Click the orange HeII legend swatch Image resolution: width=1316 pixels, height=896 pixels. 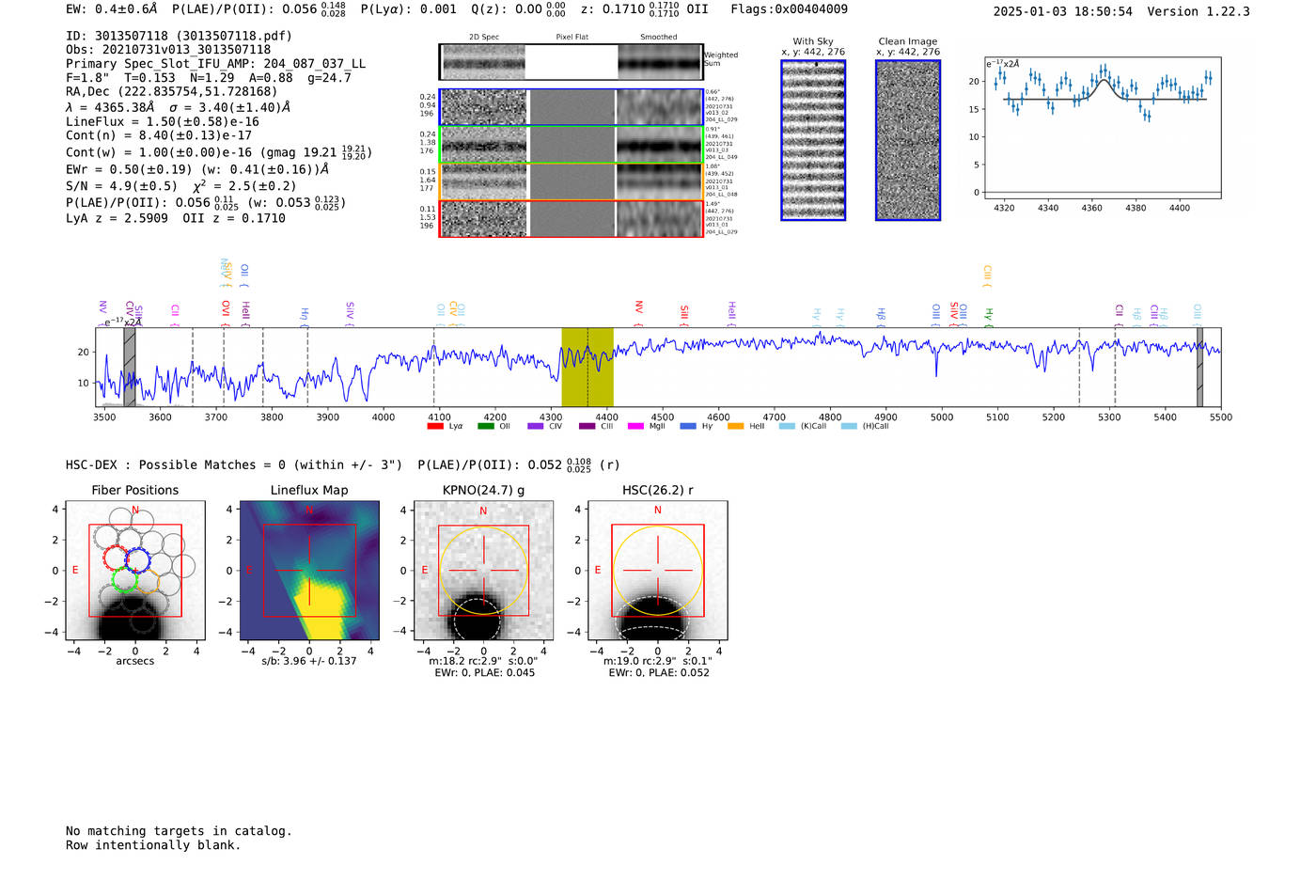pos(735,427)
